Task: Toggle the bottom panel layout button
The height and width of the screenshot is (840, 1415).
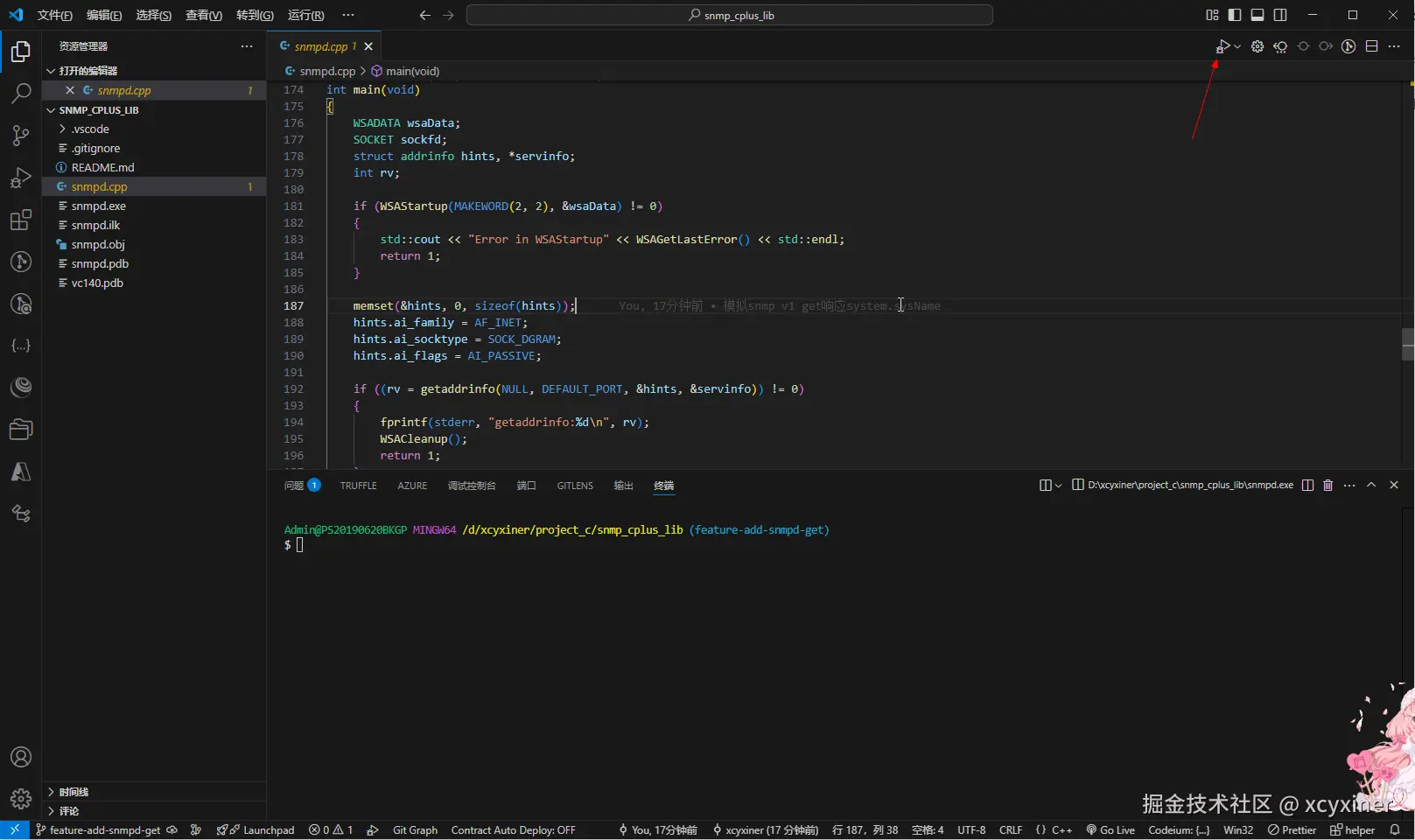Action: [1257, 15]
